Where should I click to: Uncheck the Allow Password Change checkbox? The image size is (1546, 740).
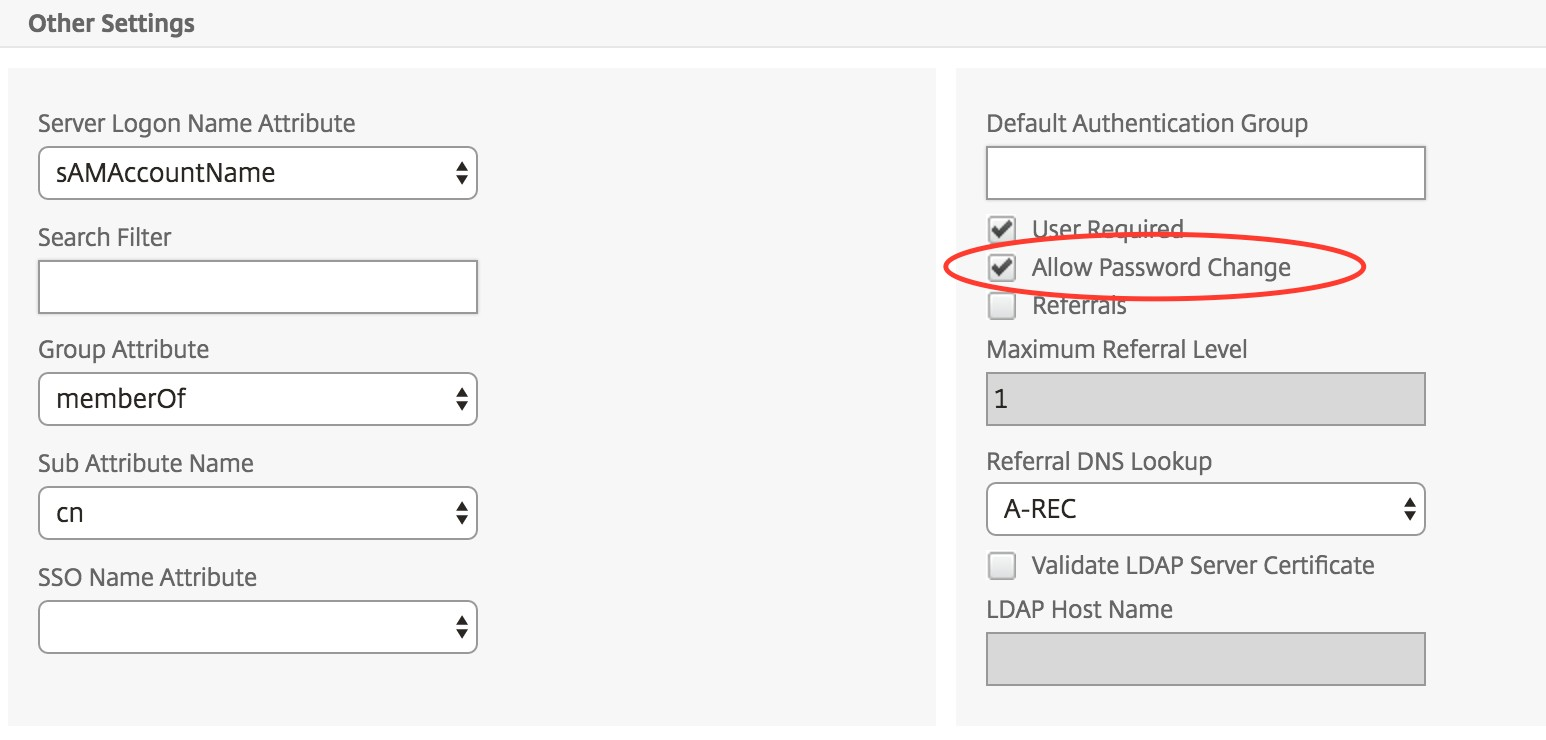(1001, 268)
